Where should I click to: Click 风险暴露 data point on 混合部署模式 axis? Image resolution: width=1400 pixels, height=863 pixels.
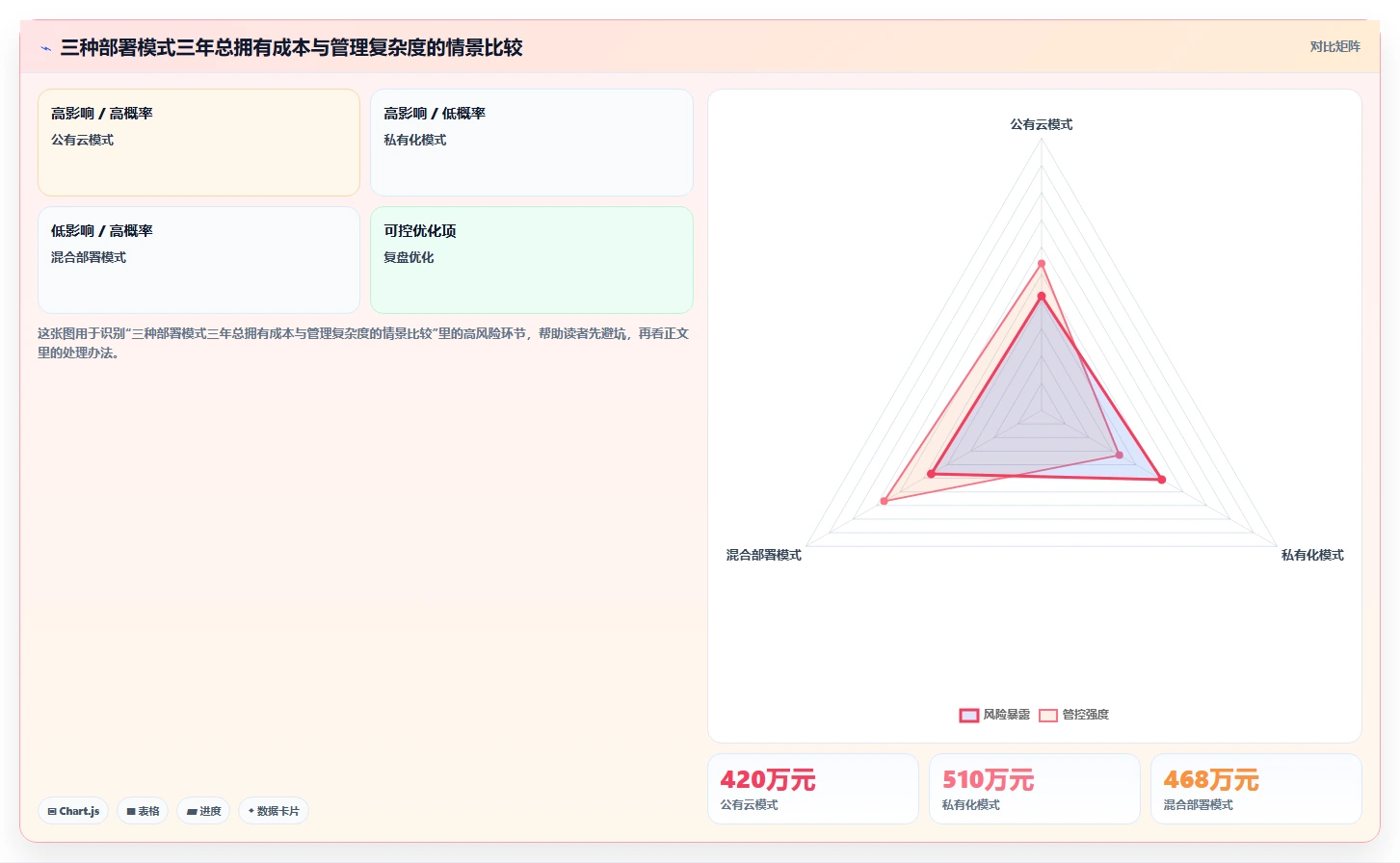(931, 474)
